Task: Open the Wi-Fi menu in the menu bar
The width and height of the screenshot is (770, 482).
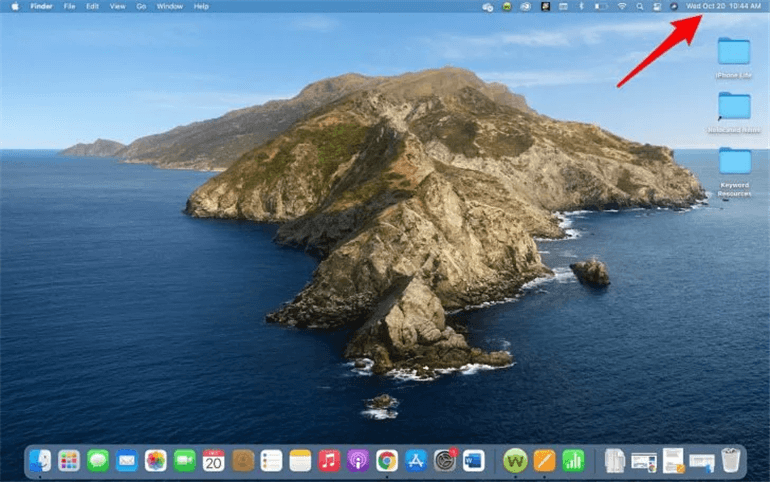Action: pyautogui.click(x=622, y=6)
